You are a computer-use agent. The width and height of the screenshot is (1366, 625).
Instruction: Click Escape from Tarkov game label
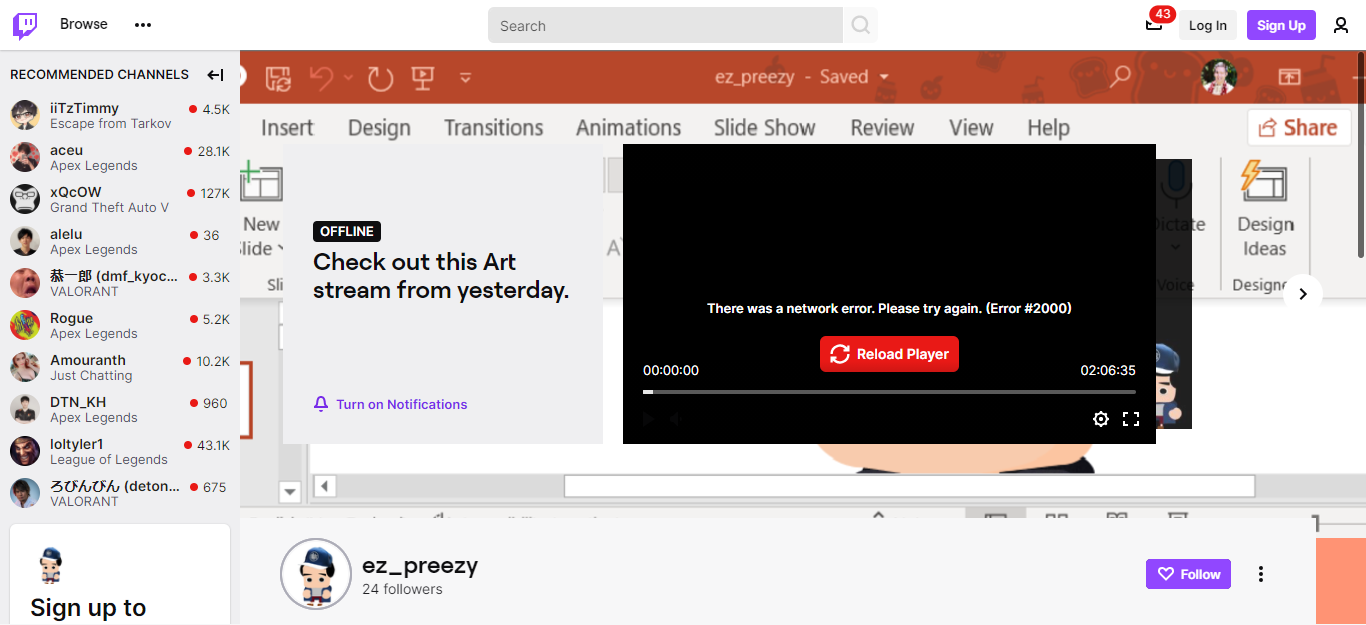click(111, 124)
